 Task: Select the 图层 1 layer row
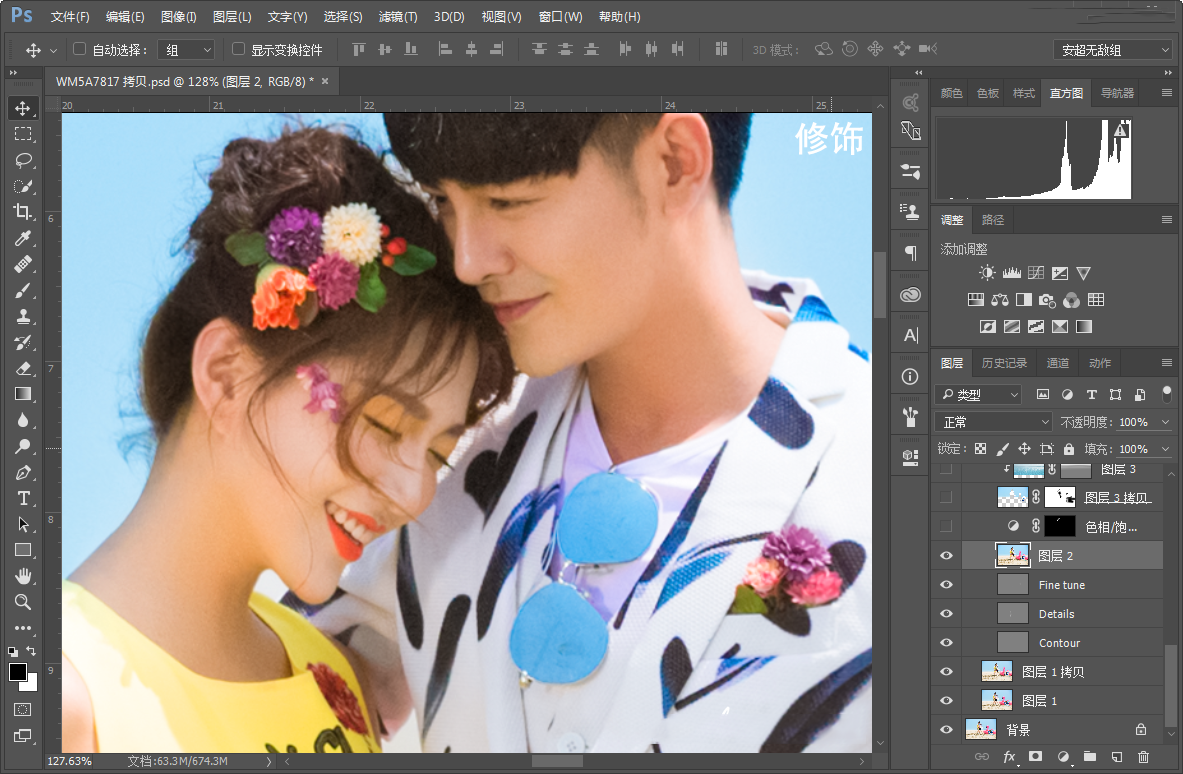[x=1062, y=701]
